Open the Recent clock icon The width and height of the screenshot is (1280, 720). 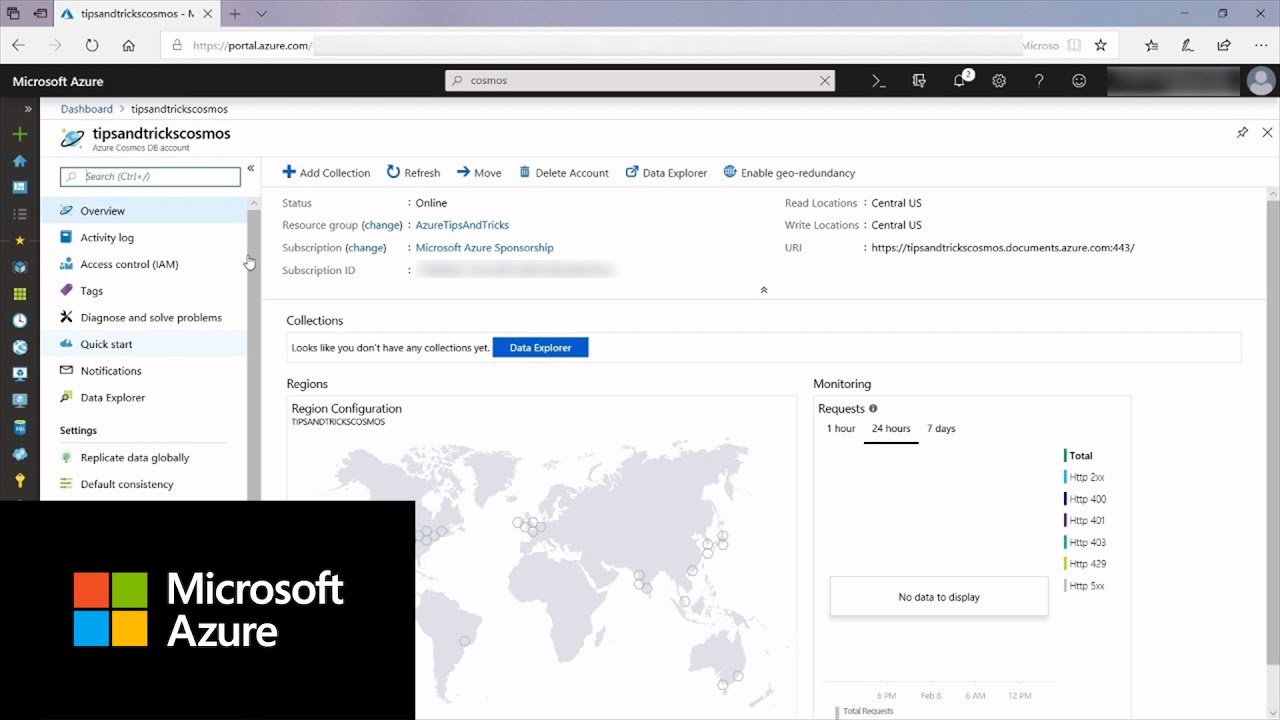coord(19,321)
